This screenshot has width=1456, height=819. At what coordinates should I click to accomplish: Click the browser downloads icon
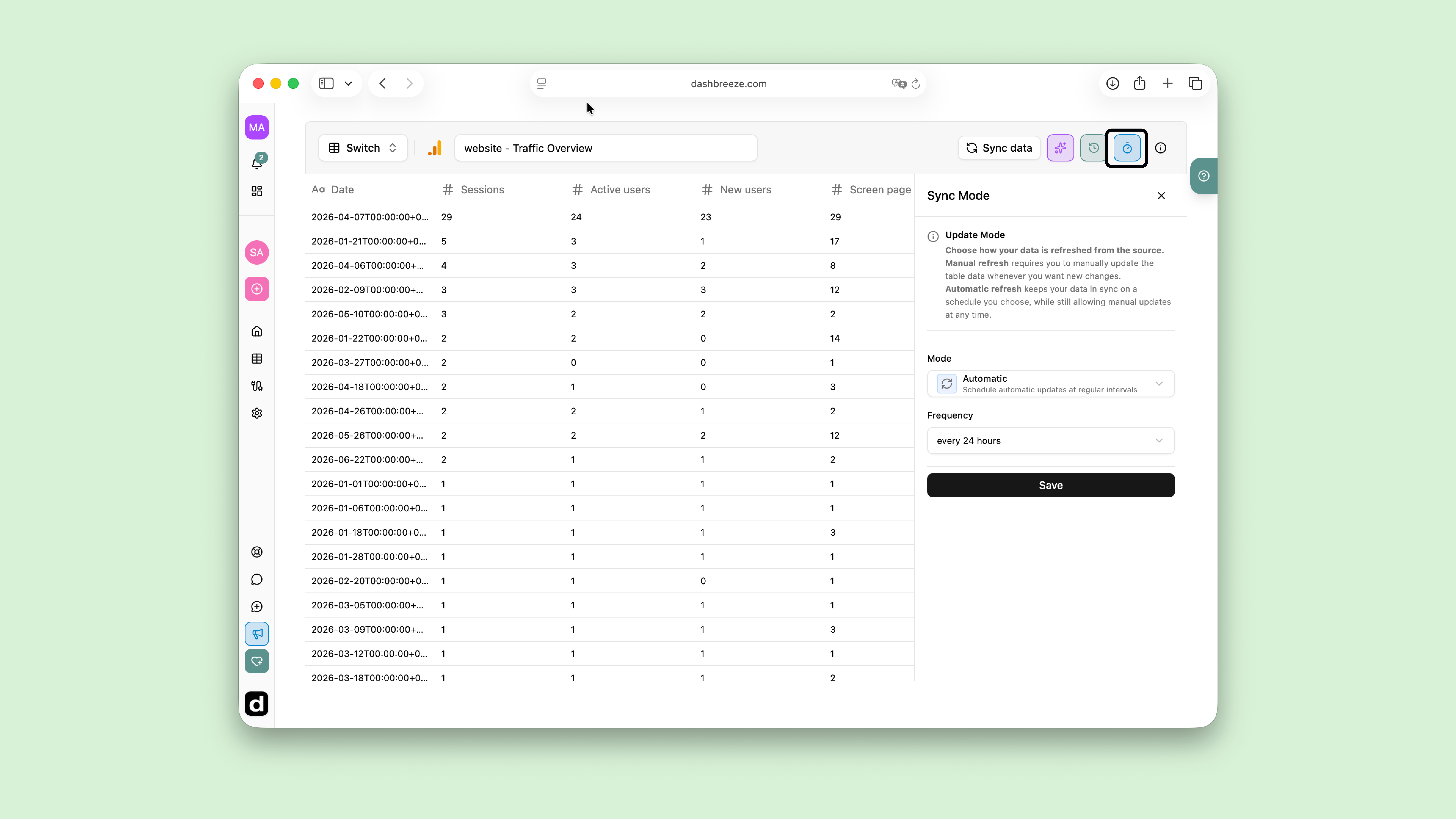[x=1112, y=84]
